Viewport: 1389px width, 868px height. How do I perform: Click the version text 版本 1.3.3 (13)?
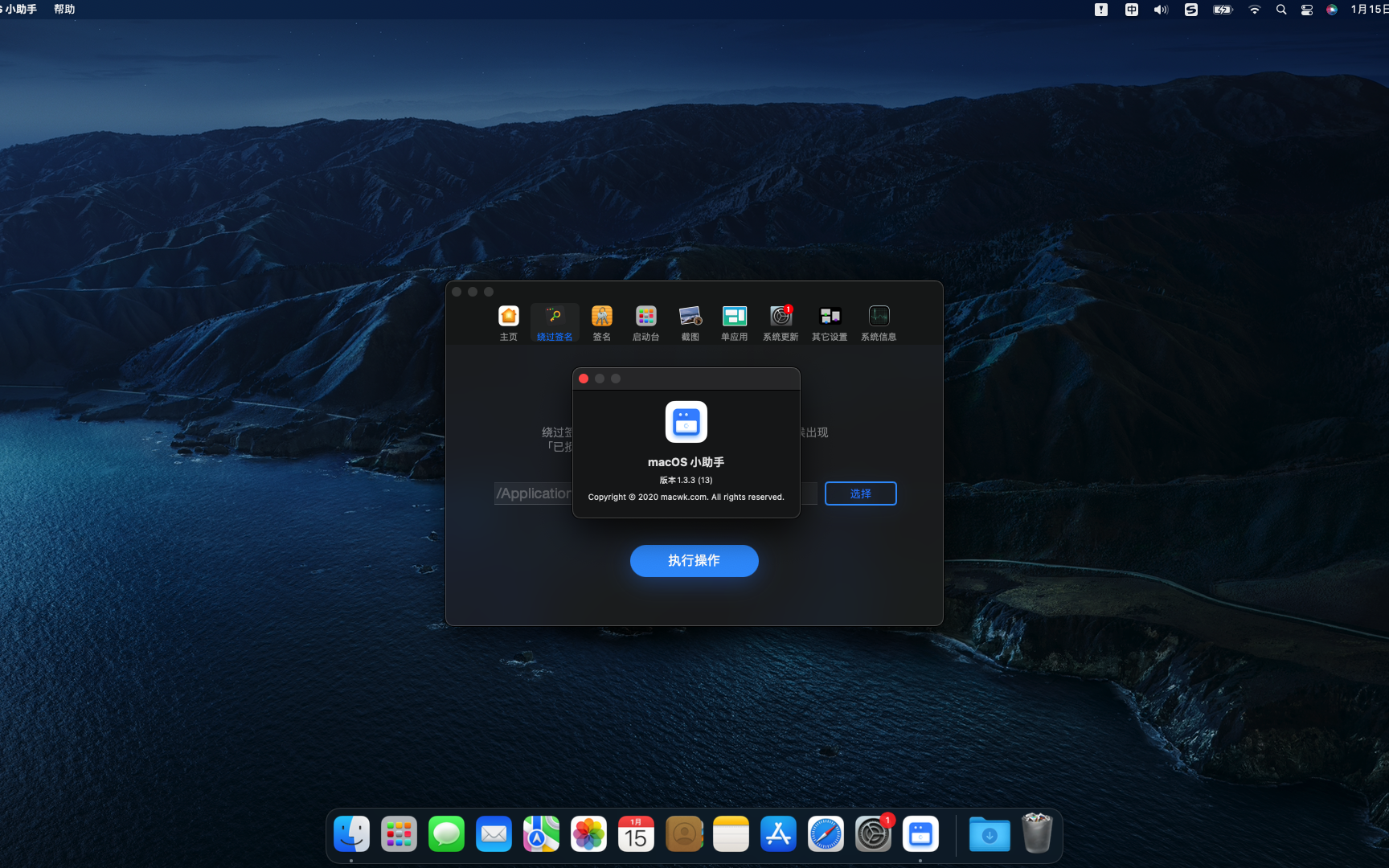[x=686, y=480]
